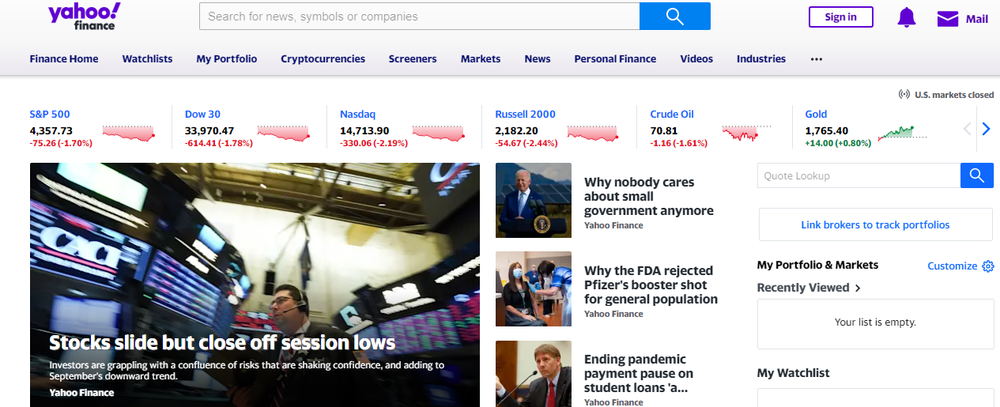The height and width of the screenshot is (407, 1000).
Task: Click the student loans article thumbnail
Action: (533, 374)
